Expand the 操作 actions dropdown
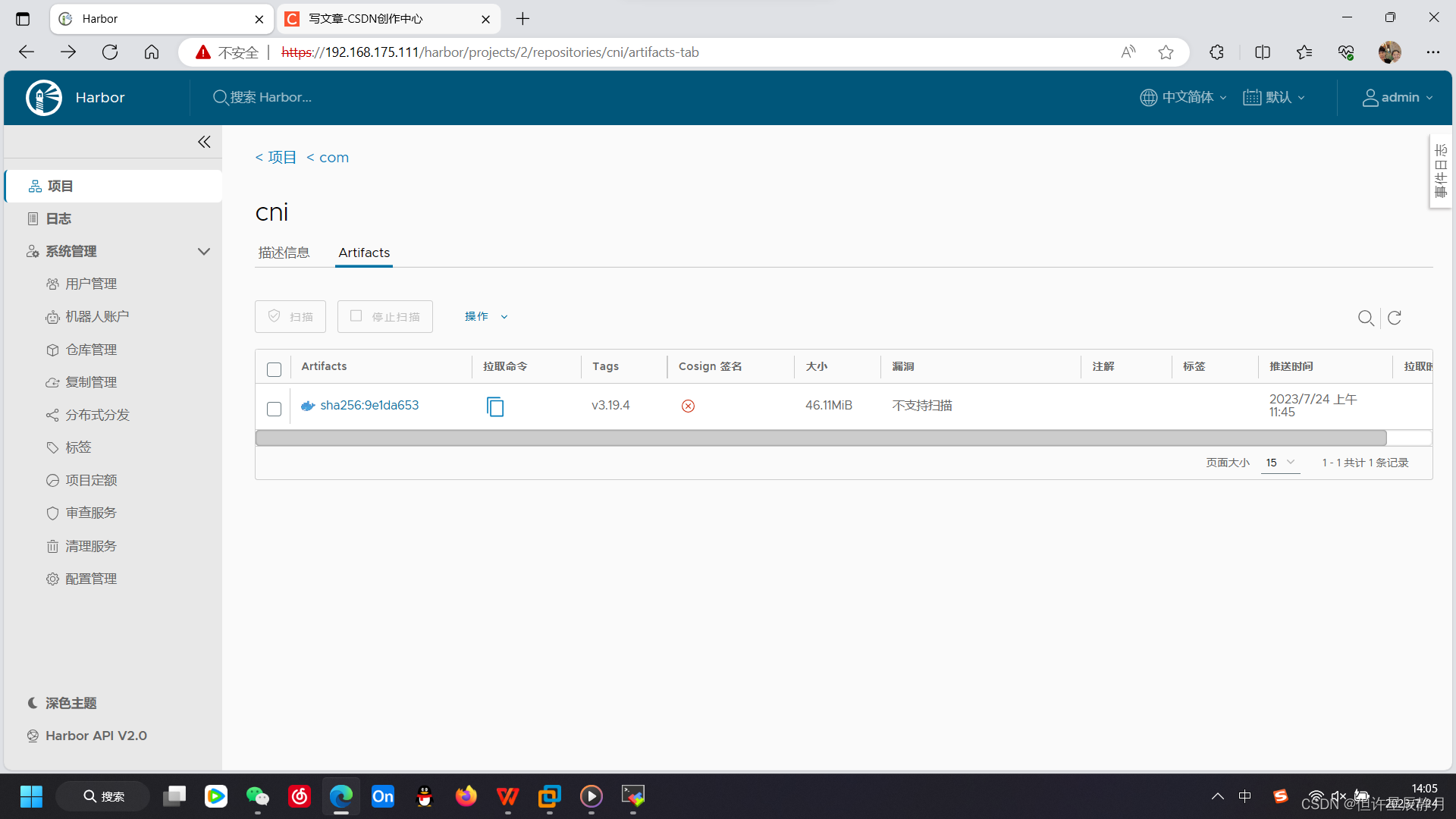1456x819 pixels. (485, 316)
